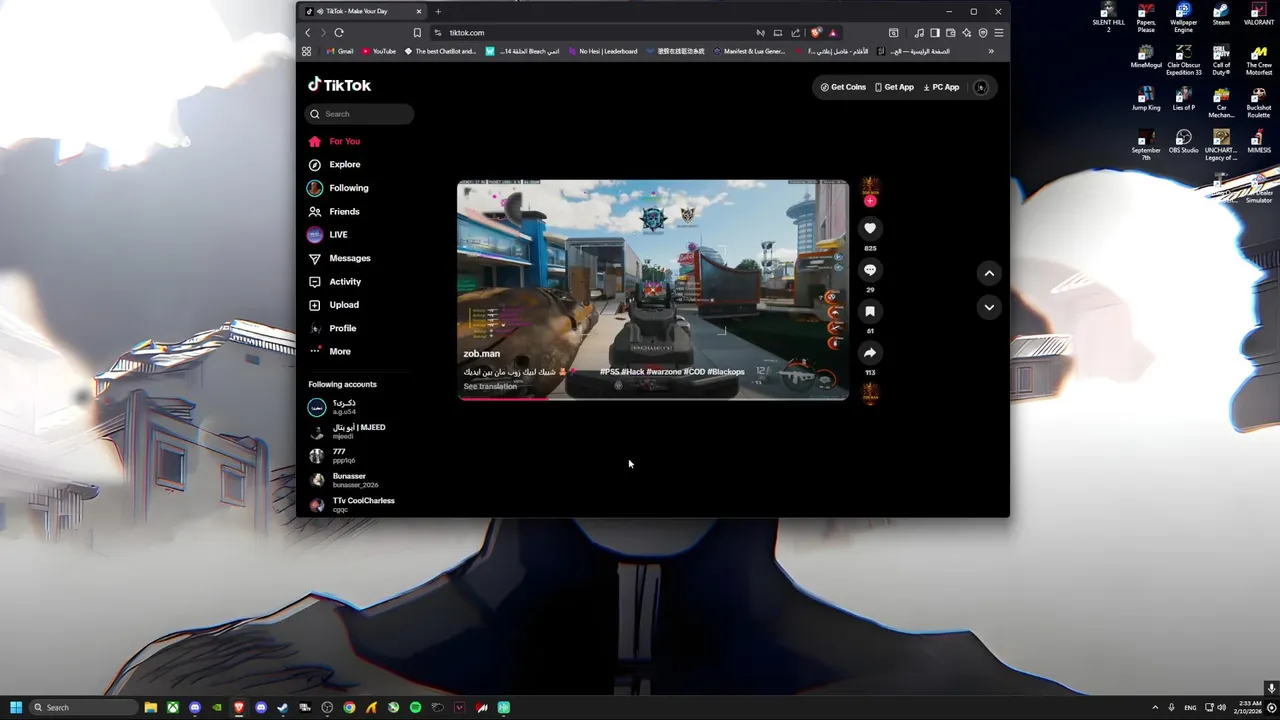Screen dimensions: 1280x720
Task: Open the Windows Start menu
Action: (16, 707)
